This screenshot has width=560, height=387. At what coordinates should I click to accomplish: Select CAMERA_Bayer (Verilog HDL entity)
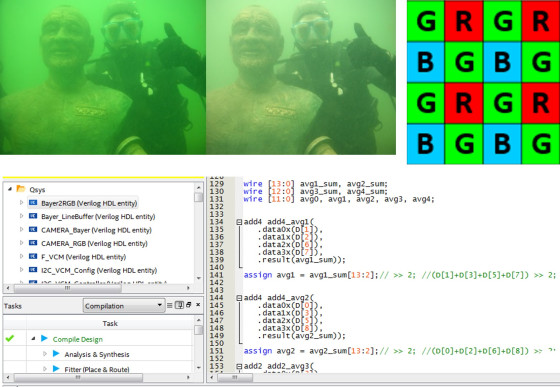pyautogui.click(x=96, y=230)
